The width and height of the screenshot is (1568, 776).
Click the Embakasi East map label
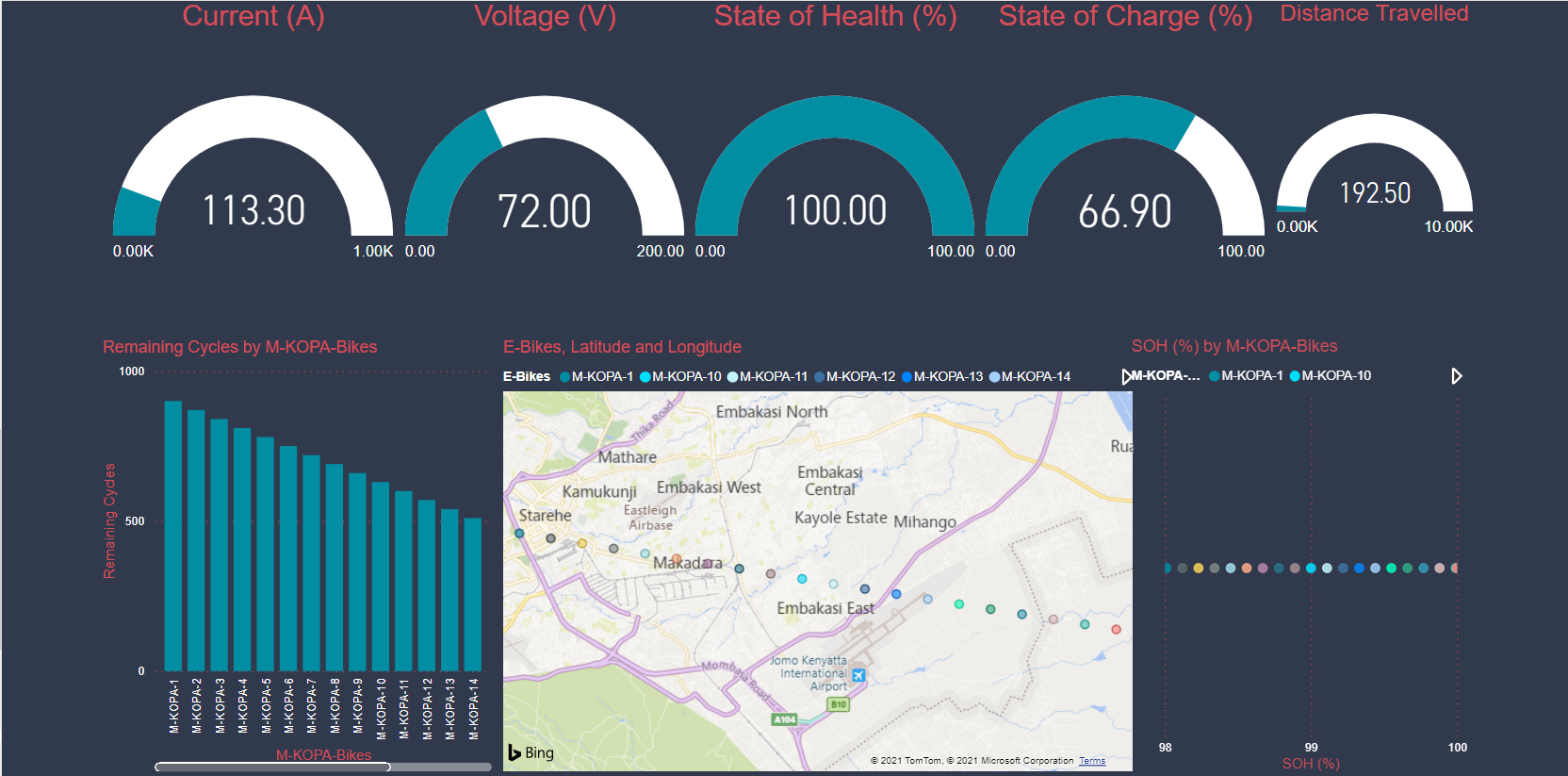pos(825,609)
